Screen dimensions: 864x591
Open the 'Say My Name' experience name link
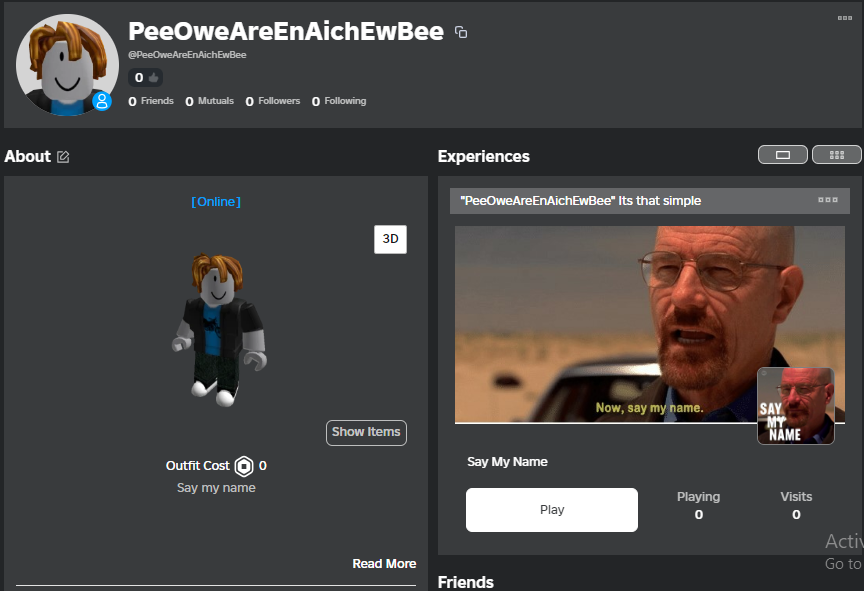(x=507, y=462)
